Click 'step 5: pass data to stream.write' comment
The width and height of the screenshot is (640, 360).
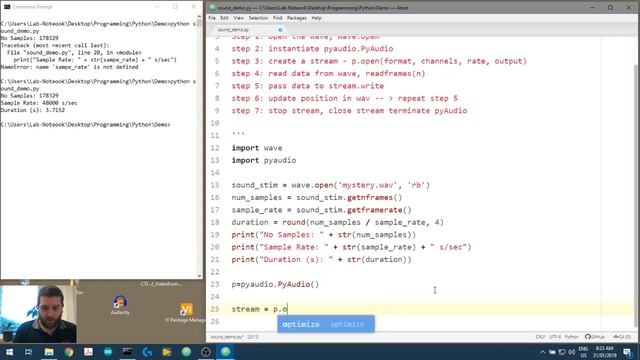point(308,86)
